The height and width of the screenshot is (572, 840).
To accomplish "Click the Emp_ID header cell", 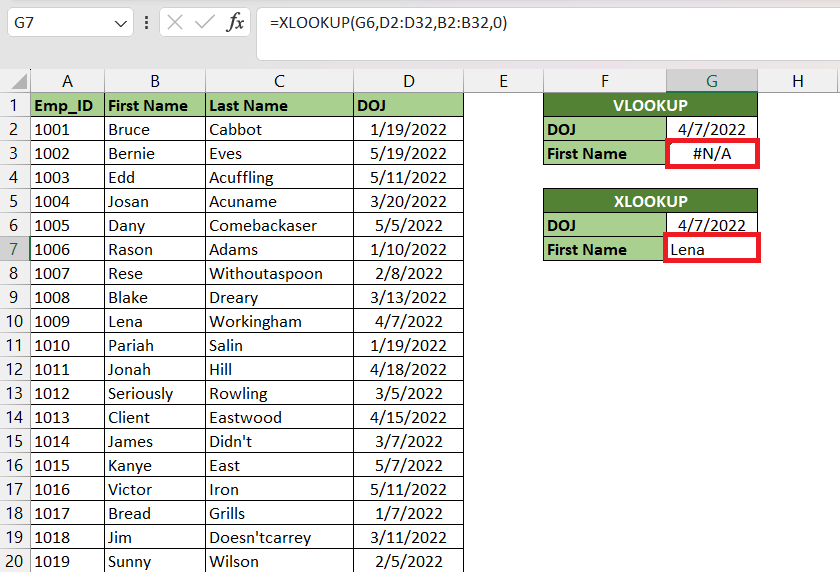I will coord(68,105).
